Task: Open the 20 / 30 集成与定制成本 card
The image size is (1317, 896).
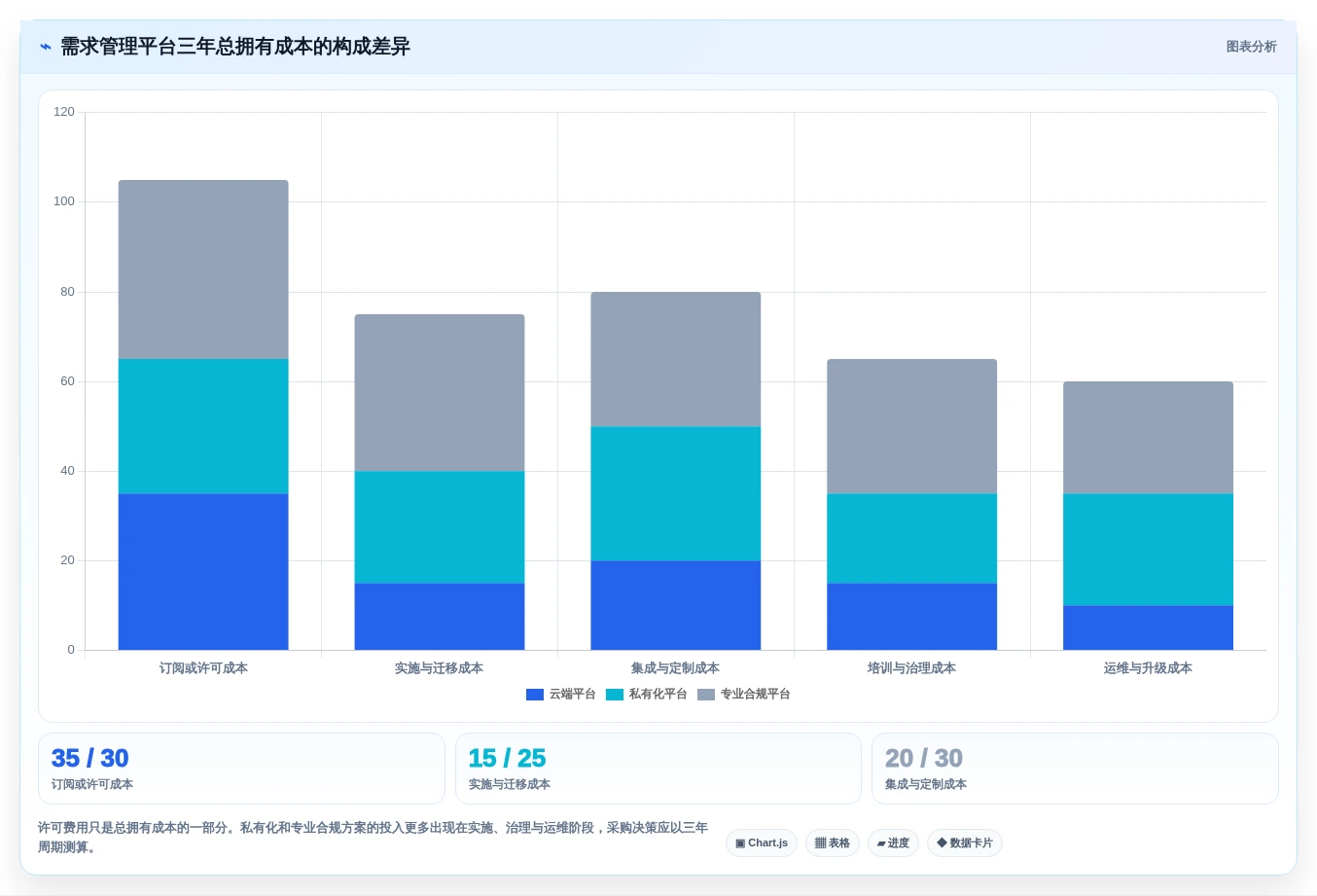Action: click(x=1075, y=769)
